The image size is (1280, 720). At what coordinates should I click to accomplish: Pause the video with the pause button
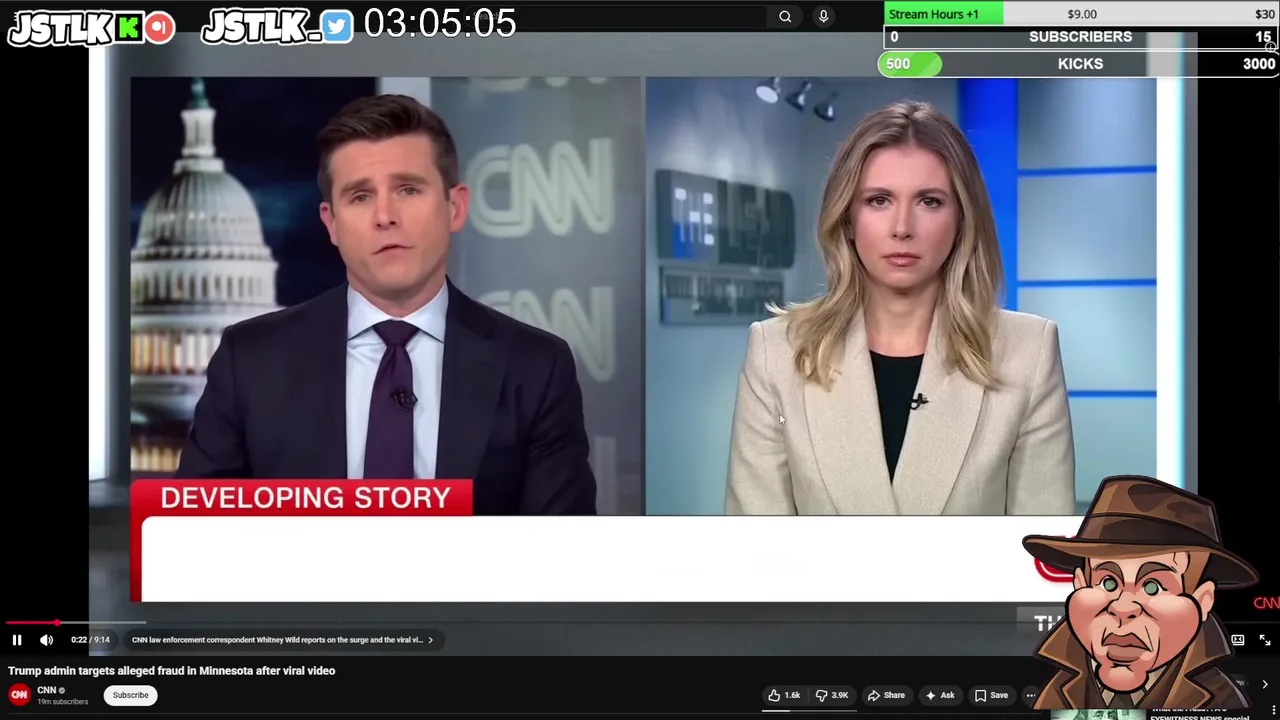tap(17, 640)
